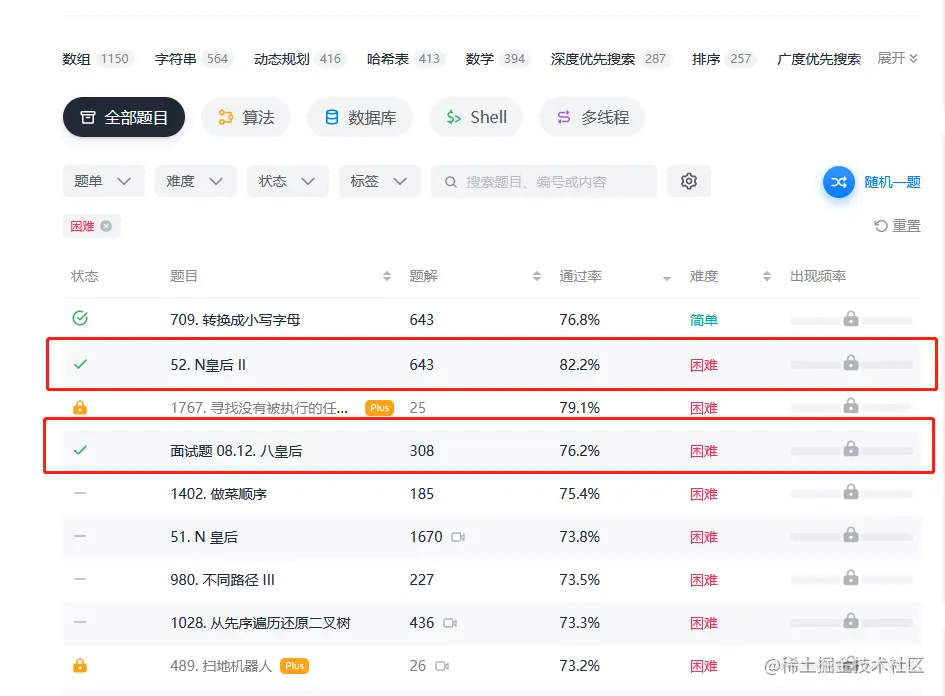
Task: Select the 多线程 category tab
Action: (592, 117)
